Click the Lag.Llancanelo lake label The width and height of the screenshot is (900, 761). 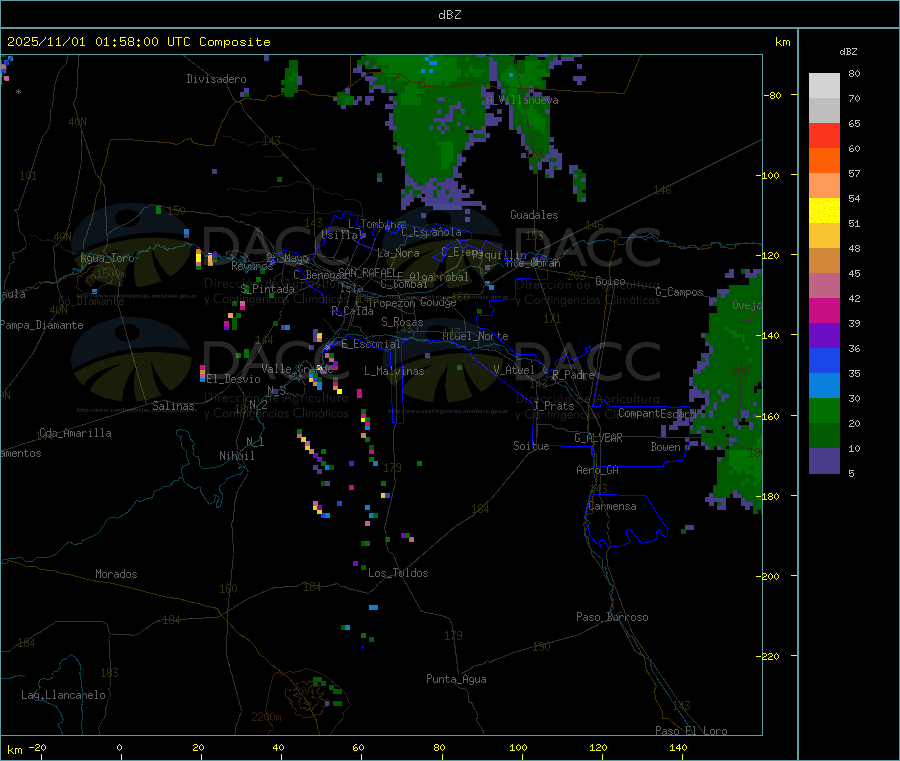[x=64, y=695]
